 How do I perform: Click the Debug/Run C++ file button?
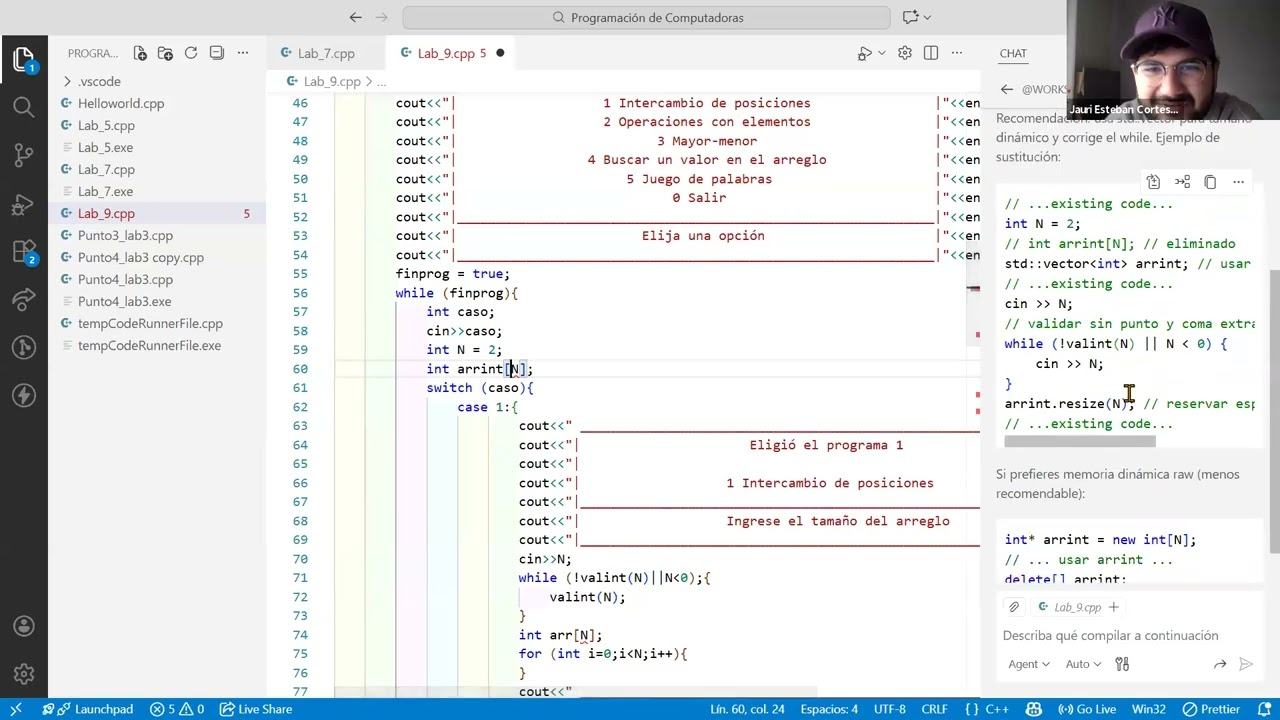point(864,53)
